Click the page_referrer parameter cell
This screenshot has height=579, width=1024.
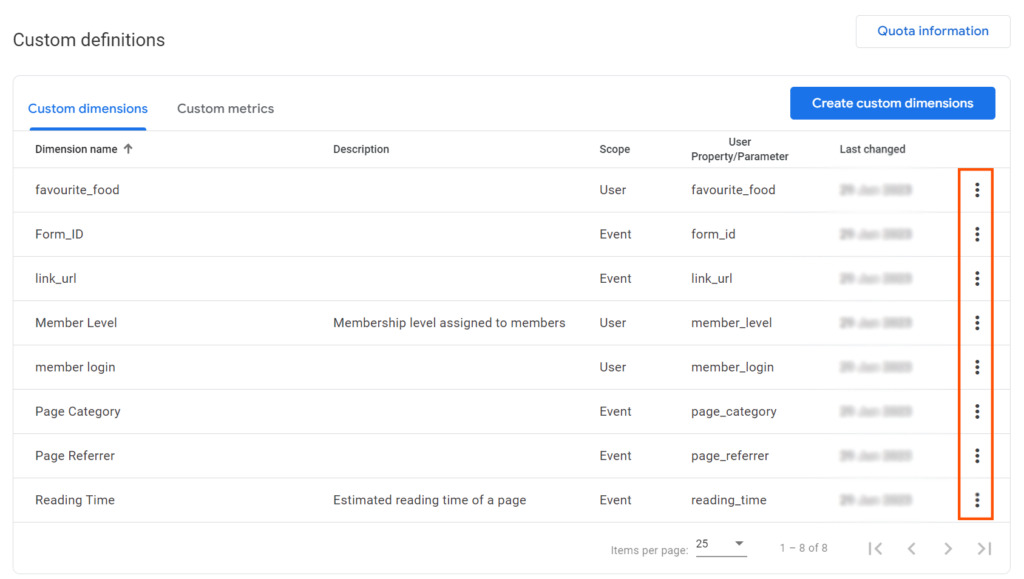point(729,456)
